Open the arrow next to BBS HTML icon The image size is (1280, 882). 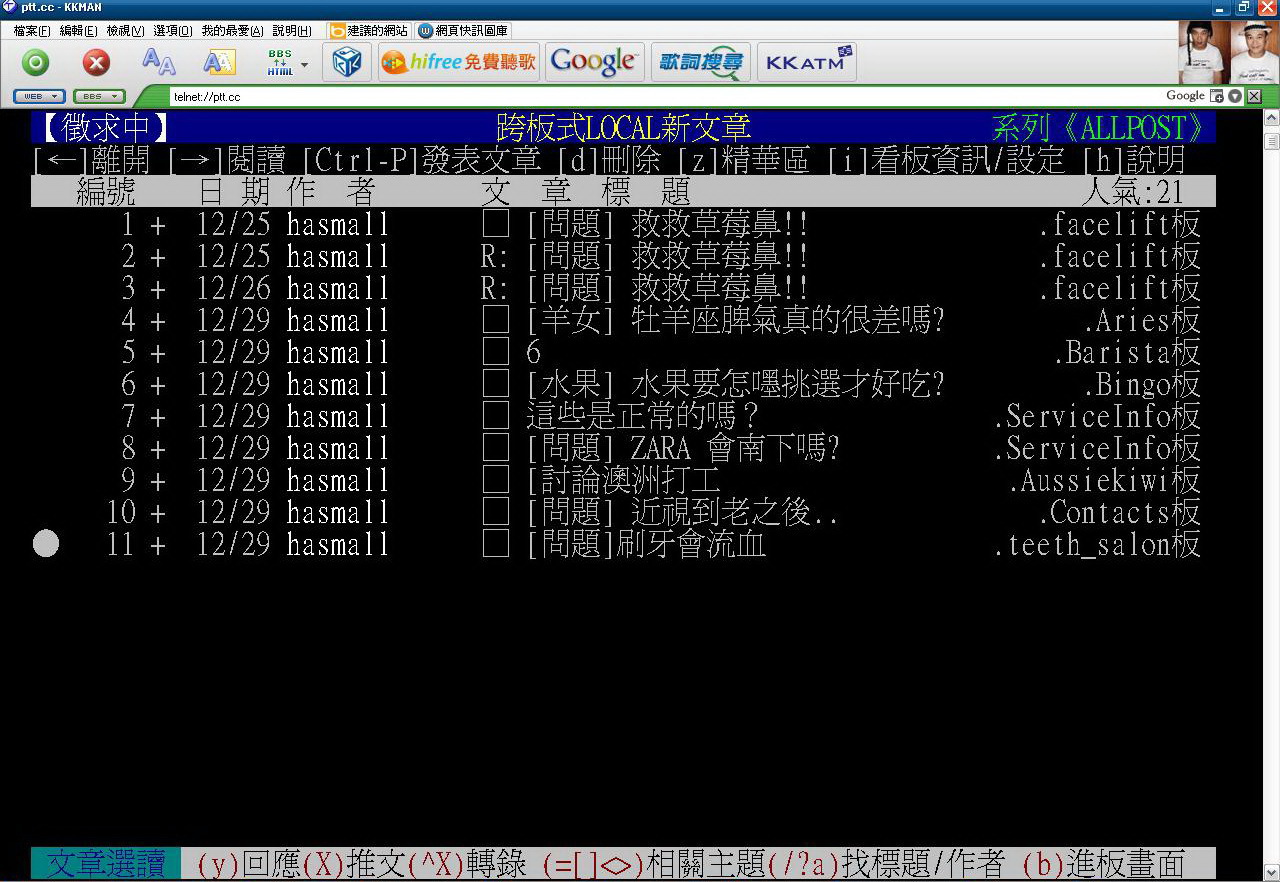coord(304,64)
